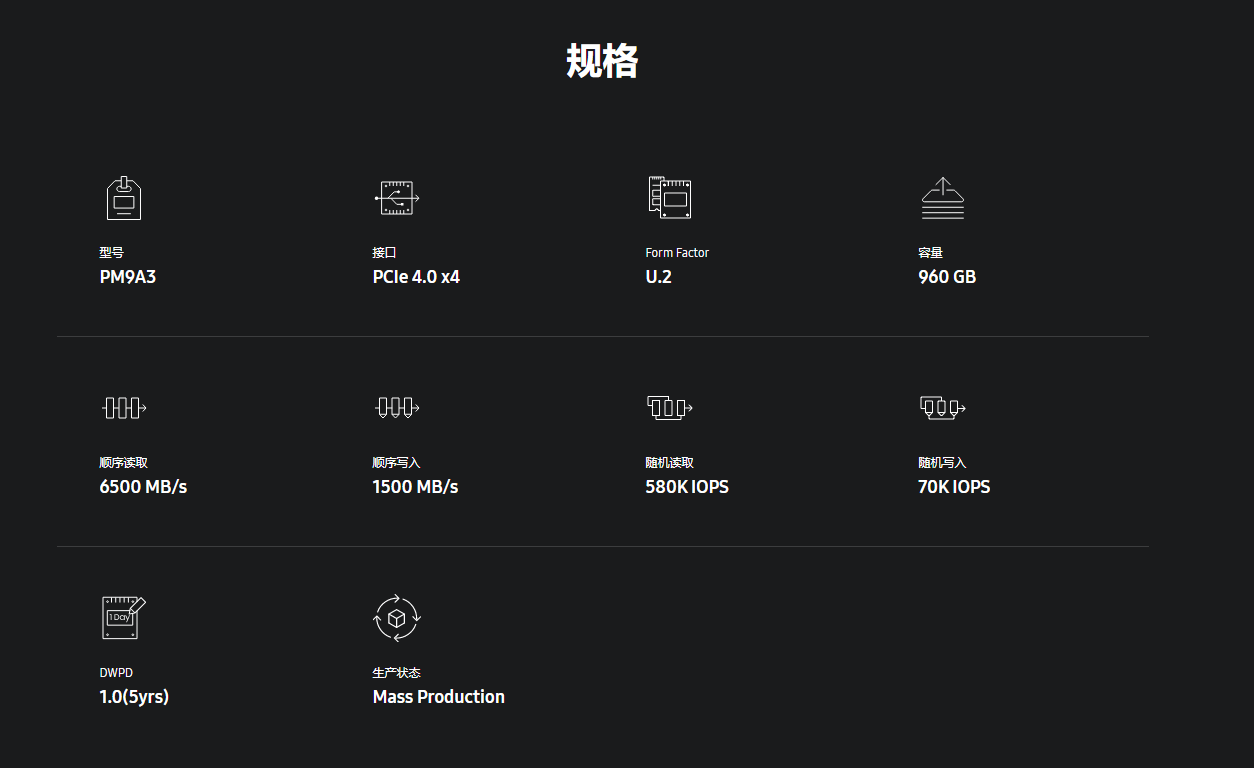The image size is (1254, 768).
Task: Click the model tag icon above 型号
Action: pyautogui.click(x=124, y=198)
